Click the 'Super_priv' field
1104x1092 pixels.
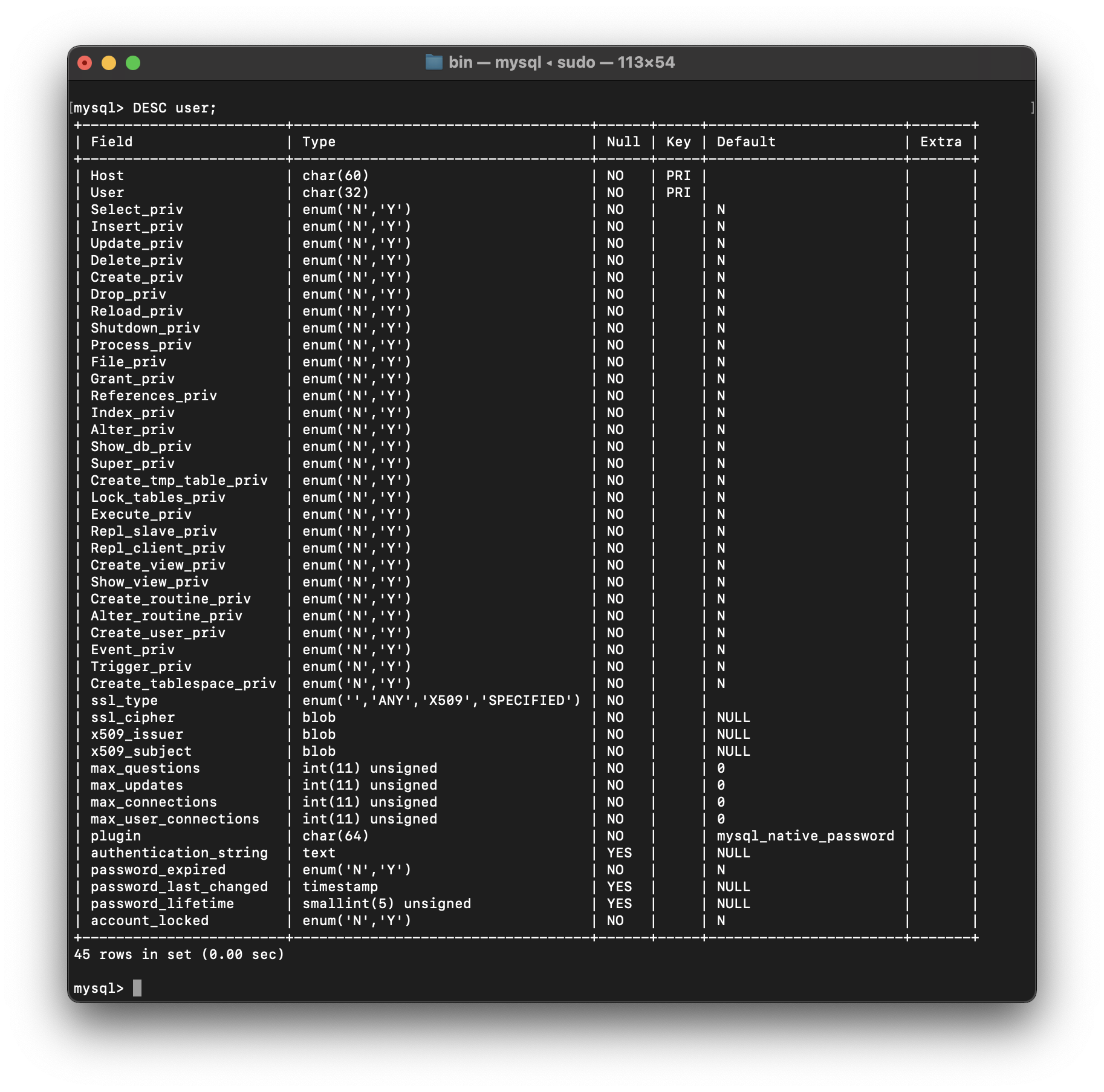(x=132, y=464)
